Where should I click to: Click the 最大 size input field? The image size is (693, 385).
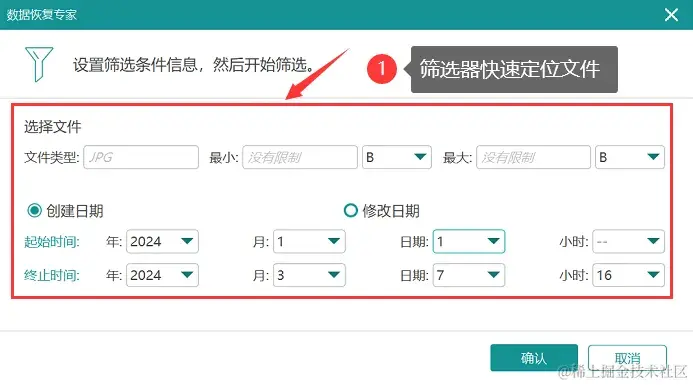coord(533,157)
